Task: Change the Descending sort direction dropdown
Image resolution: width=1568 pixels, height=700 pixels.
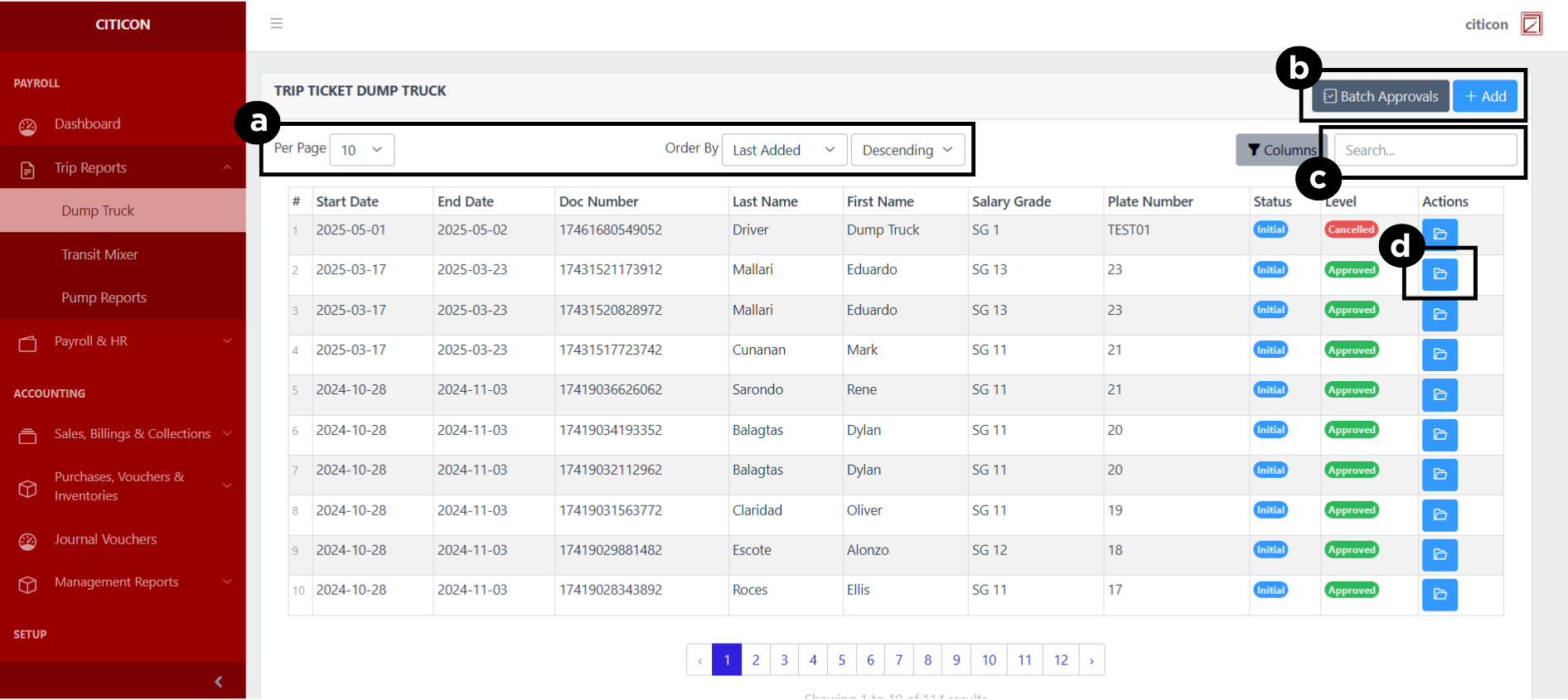Action: (907, 150)
